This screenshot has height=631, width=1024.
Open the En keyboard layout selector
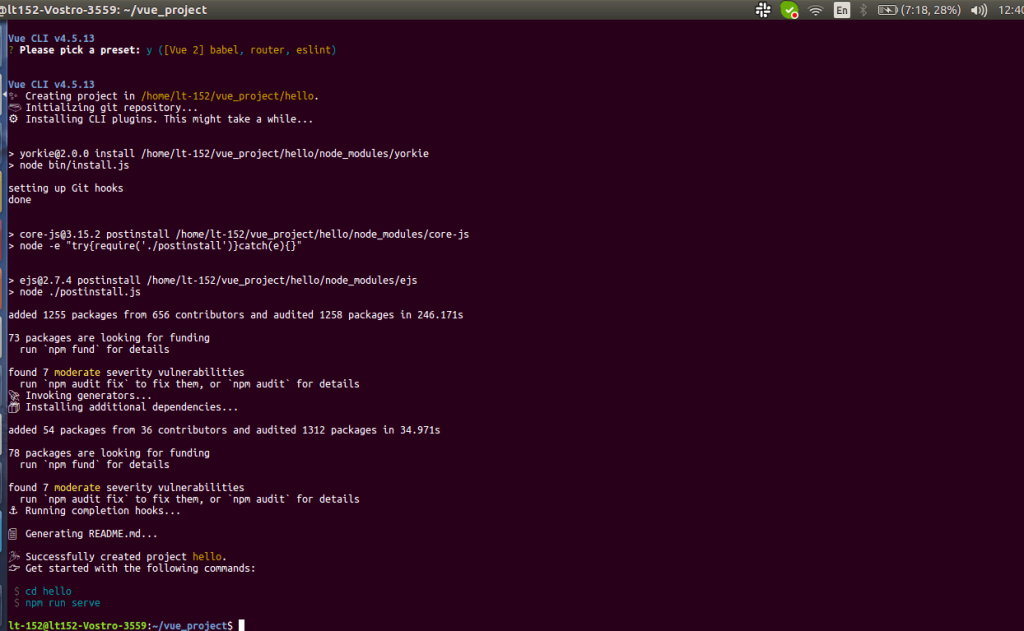point(842,10)
